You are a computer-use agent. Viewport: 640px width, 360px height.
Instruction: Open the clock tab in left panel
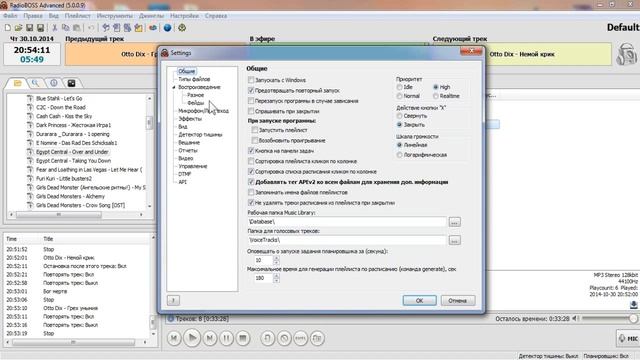point(53,83)
